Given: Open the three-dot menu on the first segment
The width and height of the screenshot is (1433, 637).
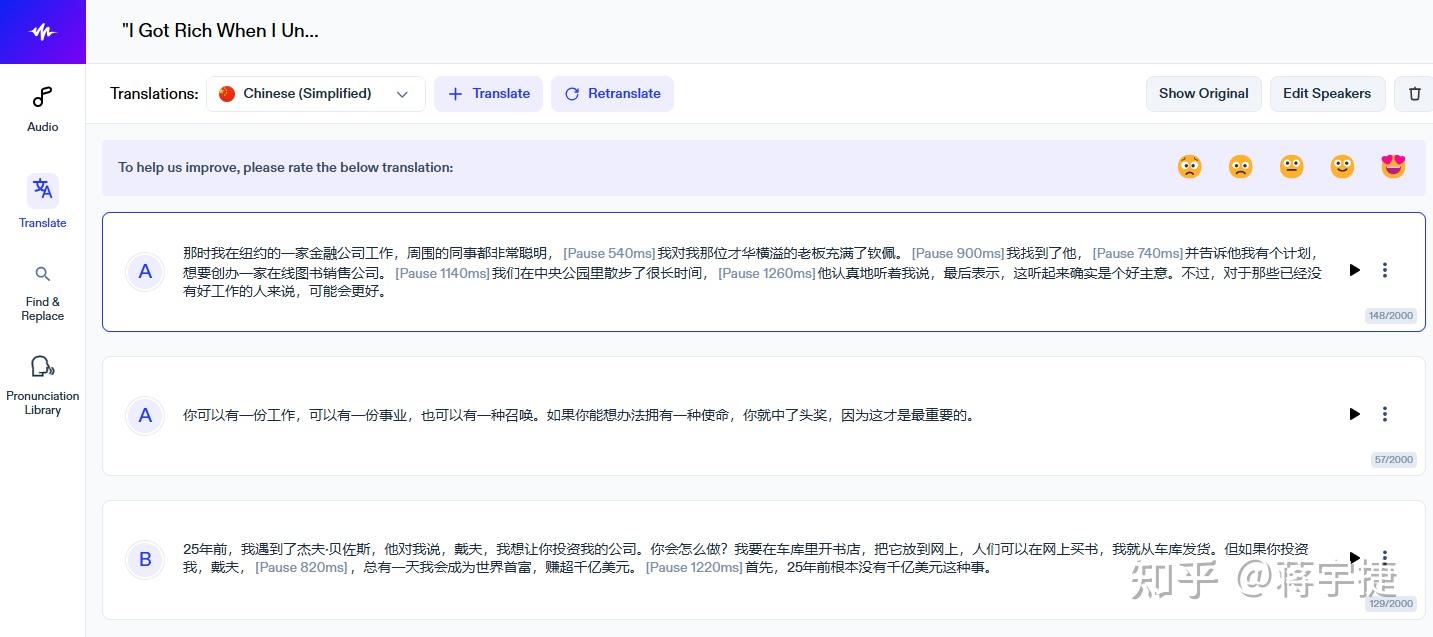Looking at the screenshot, I should 1385,270.
